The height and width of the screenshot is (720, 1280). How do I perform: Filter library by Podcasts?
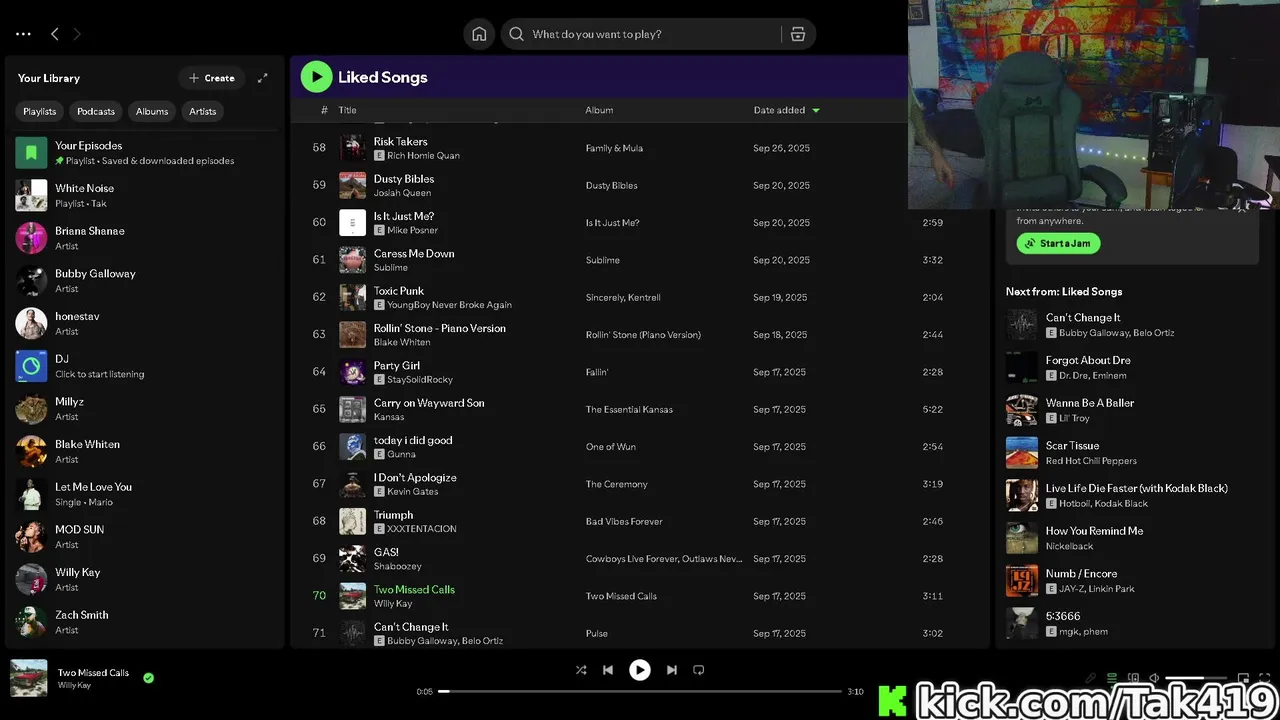click(x=96, y=111)
